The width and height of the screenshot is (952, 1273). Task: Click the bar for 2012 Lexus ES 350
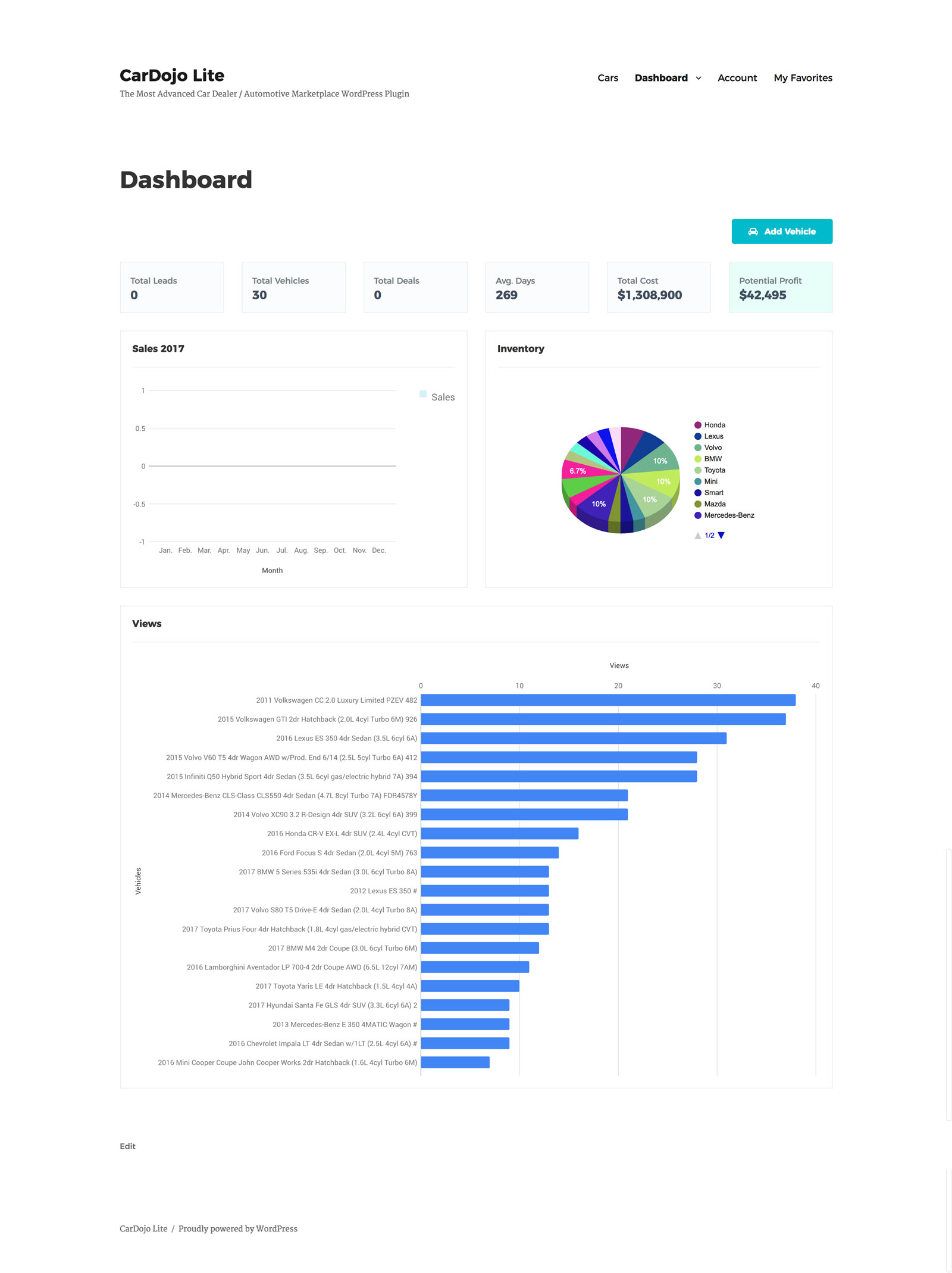tap(485, 890)
